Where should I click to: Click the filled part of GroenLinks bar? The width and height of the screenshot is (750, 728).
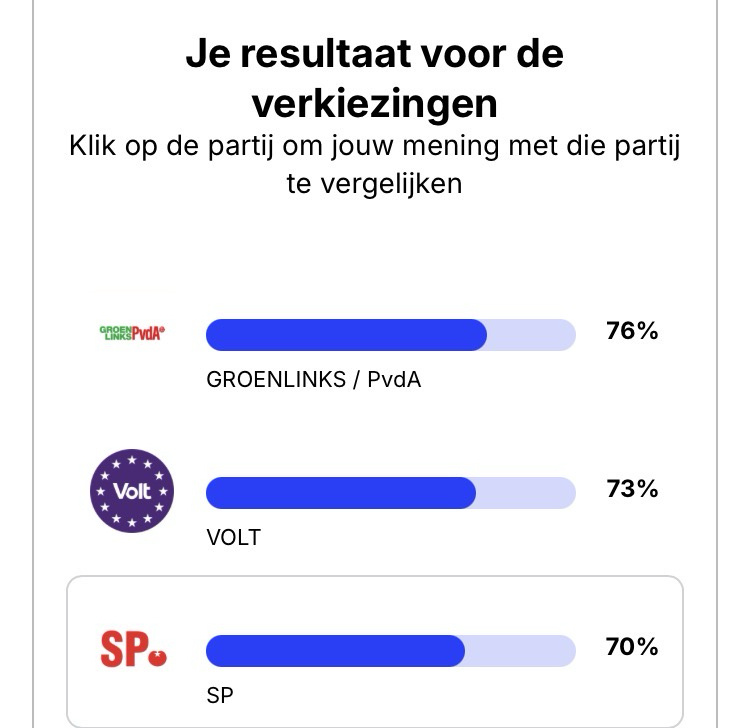(x=345, y=335)
